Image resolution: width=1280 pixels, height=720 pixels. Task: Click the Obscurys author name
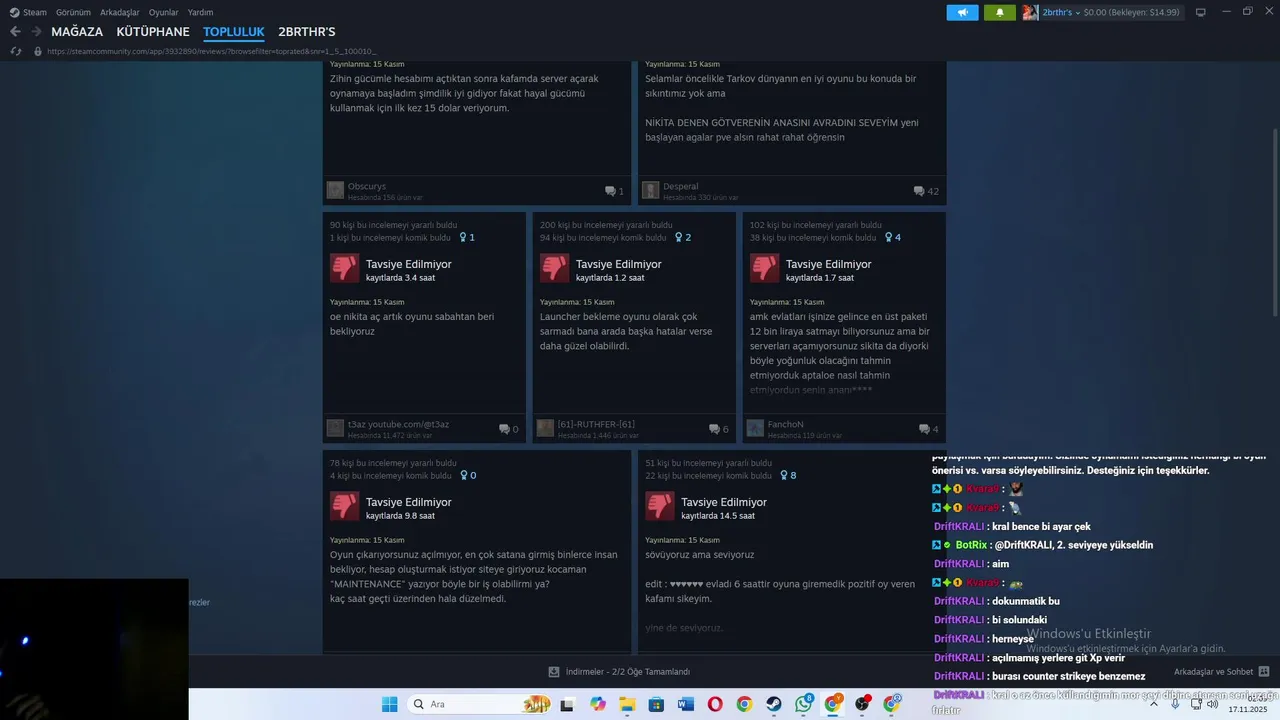coord(367,186)
